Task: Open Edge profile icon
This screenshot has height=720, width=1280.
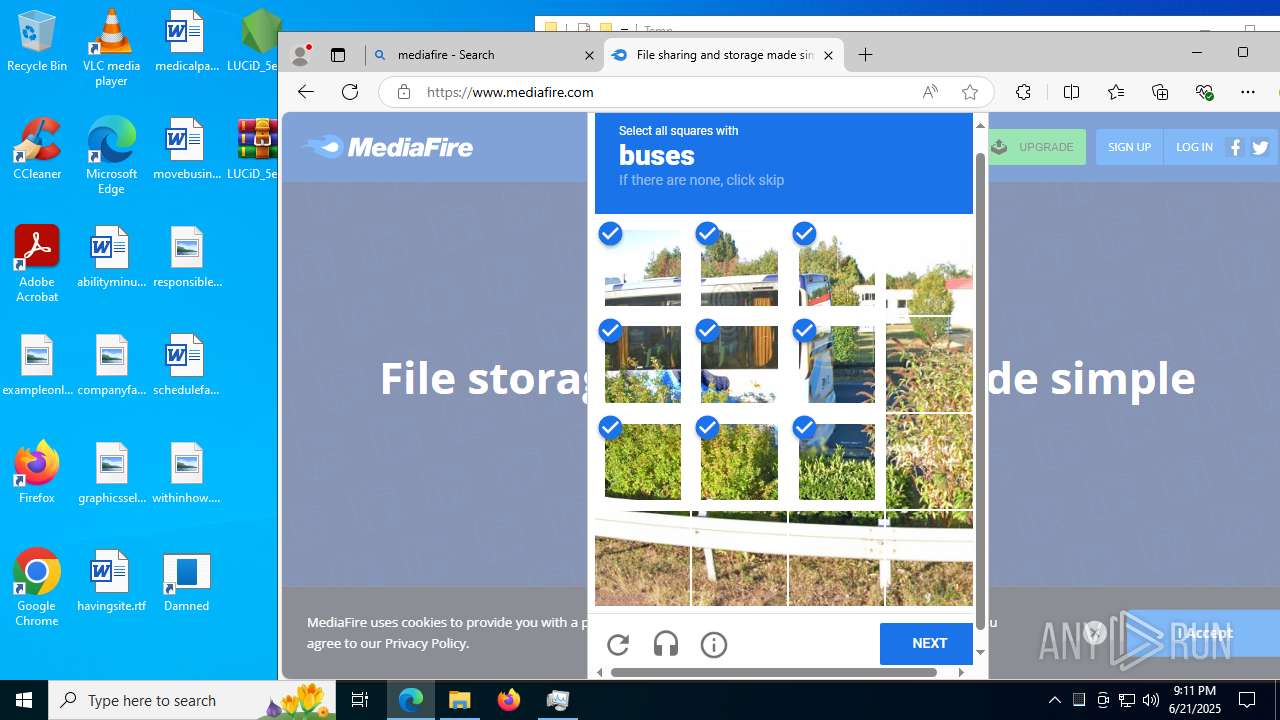Action: pos(300,55)
